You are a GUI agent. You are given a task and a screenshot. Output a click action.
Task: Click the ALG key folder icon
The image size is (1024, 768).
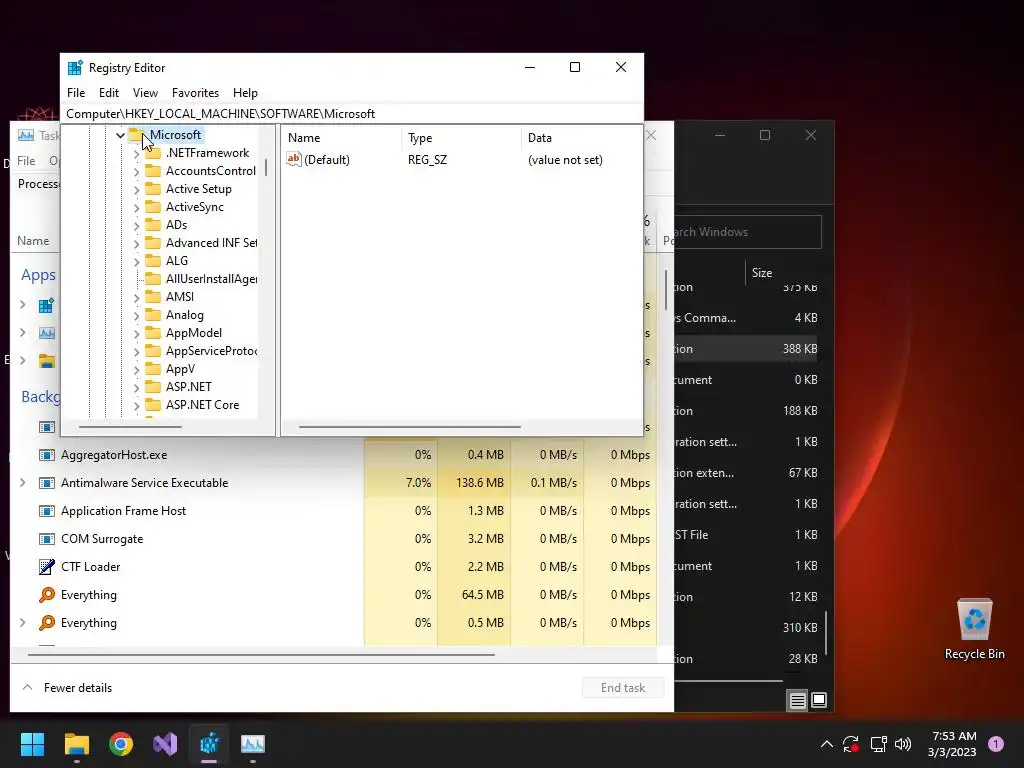(153, 261)
